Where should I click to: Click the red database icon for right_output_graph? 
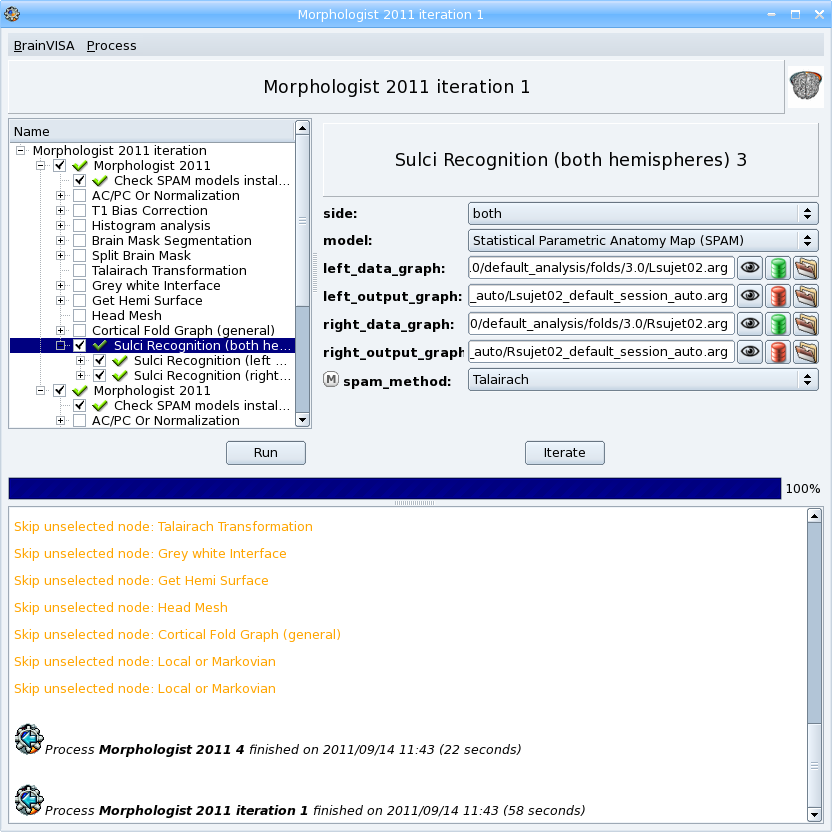tap(778, 351)
